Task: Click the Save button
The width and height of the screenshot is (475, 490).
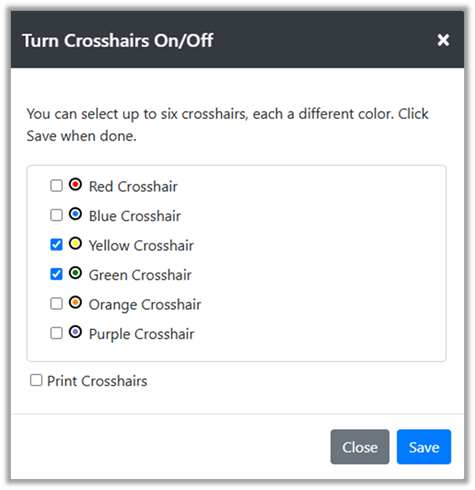Action: [424, 447]
